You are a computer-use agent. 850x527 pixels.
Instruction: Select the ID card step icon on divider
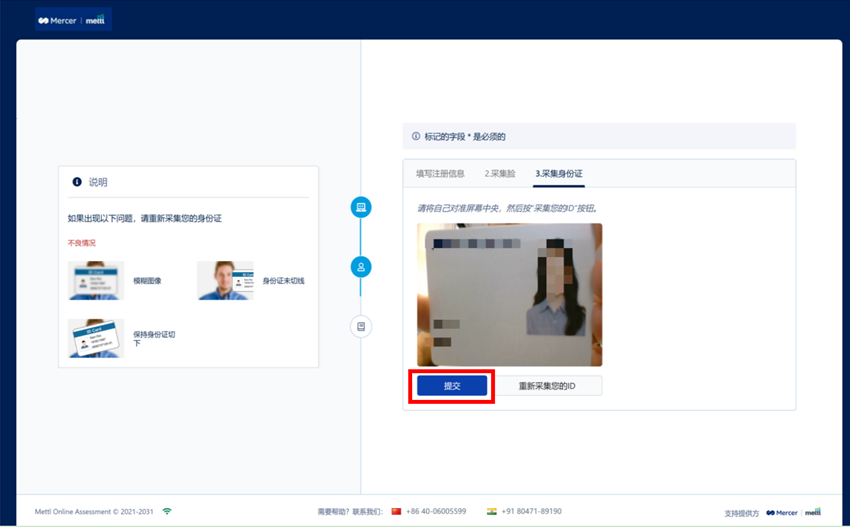point(361,327)
